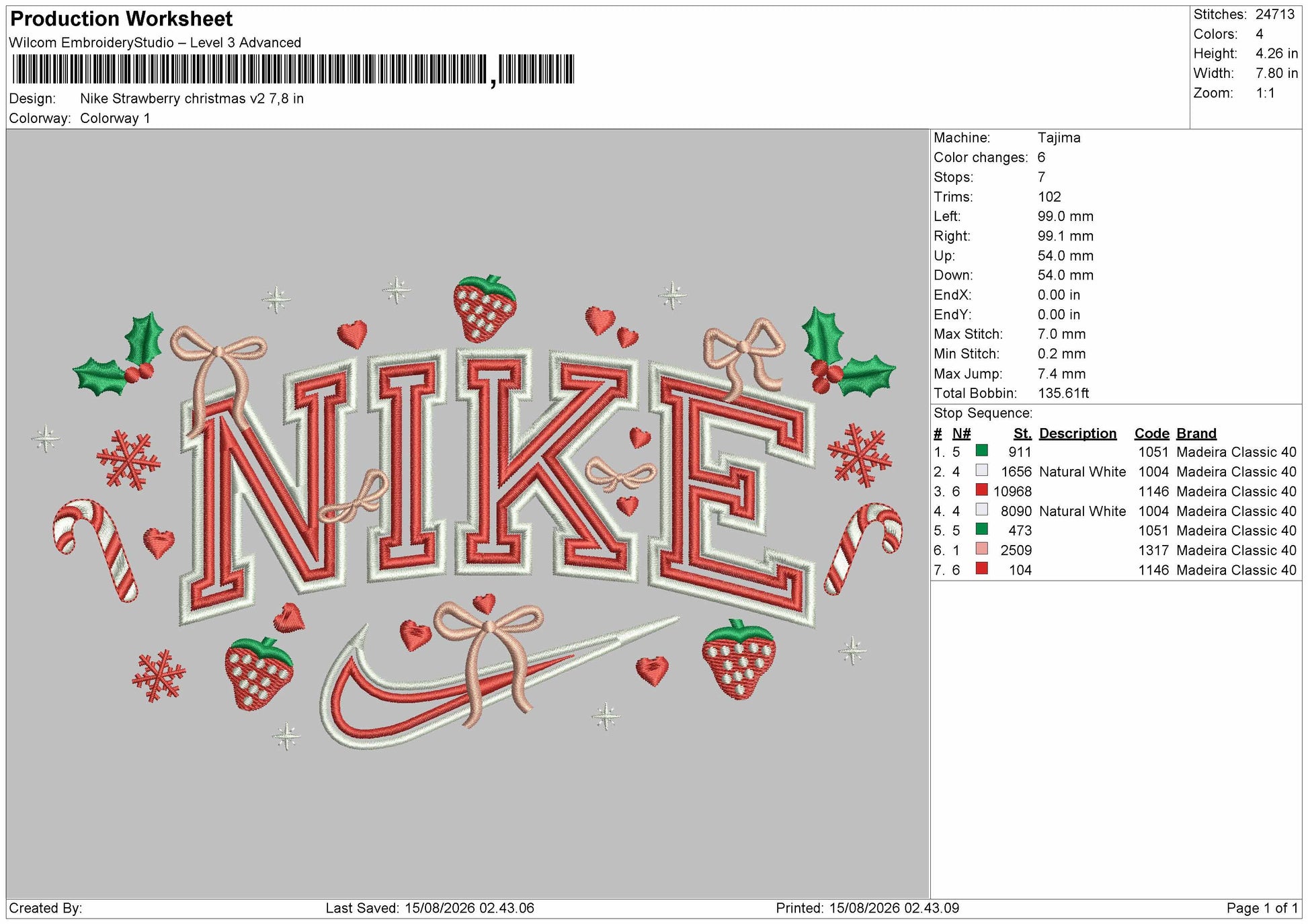Screen dimensions: 1308x924
Task: Choose the pink swatch in stop row 6
Action: (x=982, y=548)
